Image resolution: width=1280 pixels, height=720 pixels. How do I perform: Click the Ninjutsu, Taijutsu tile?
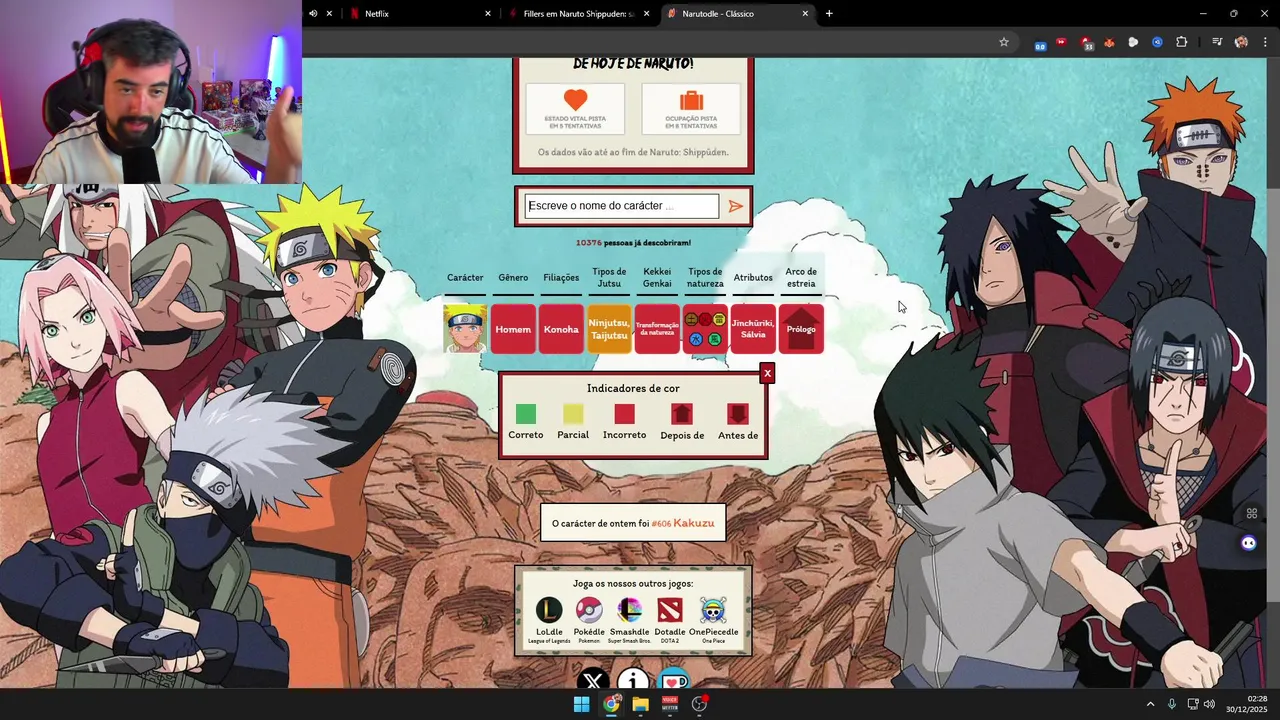609,329
